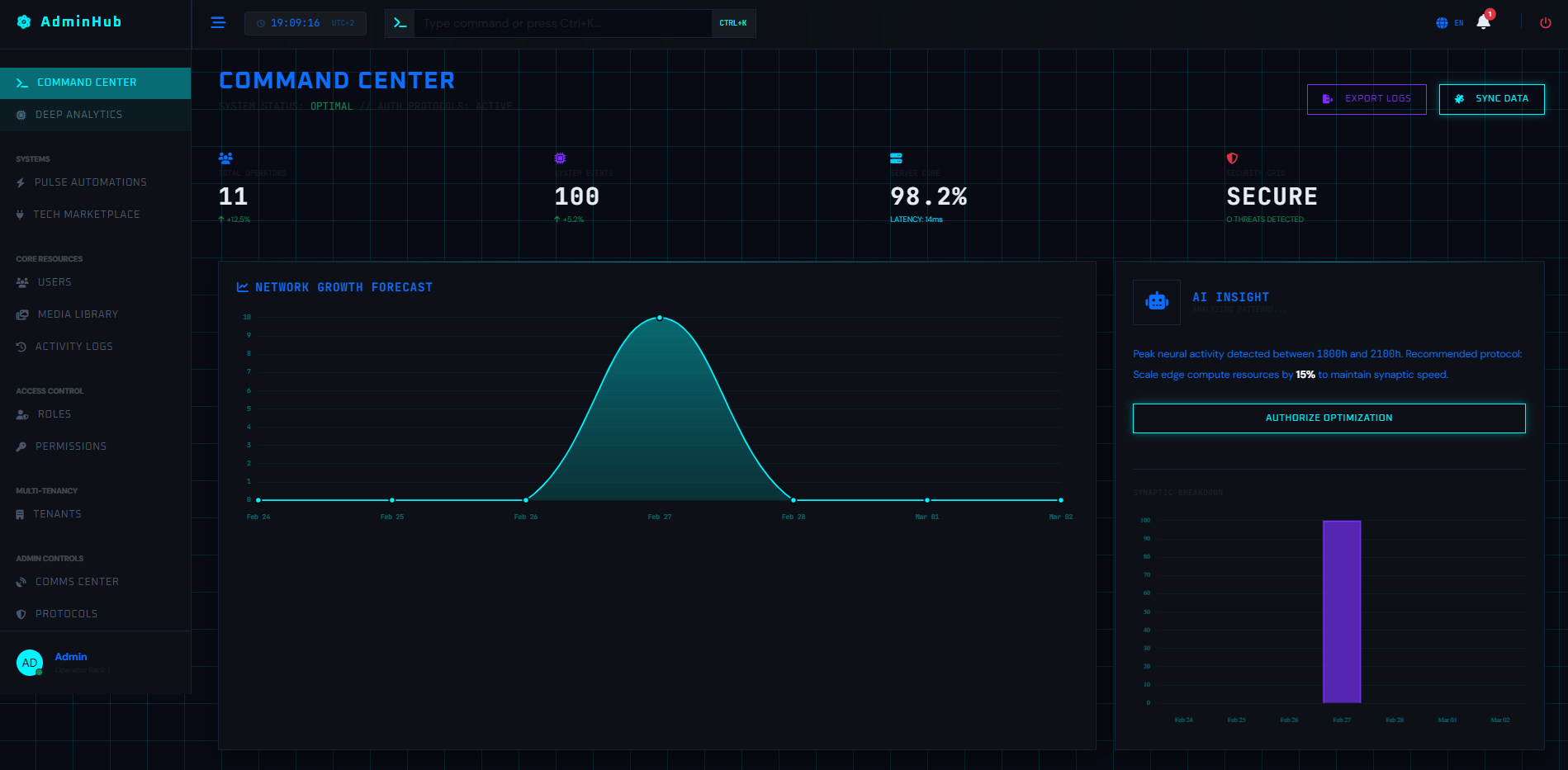This screenshot has width=1568, height=770.
Task: Open the EN language selector
Action: (1447, 23)
